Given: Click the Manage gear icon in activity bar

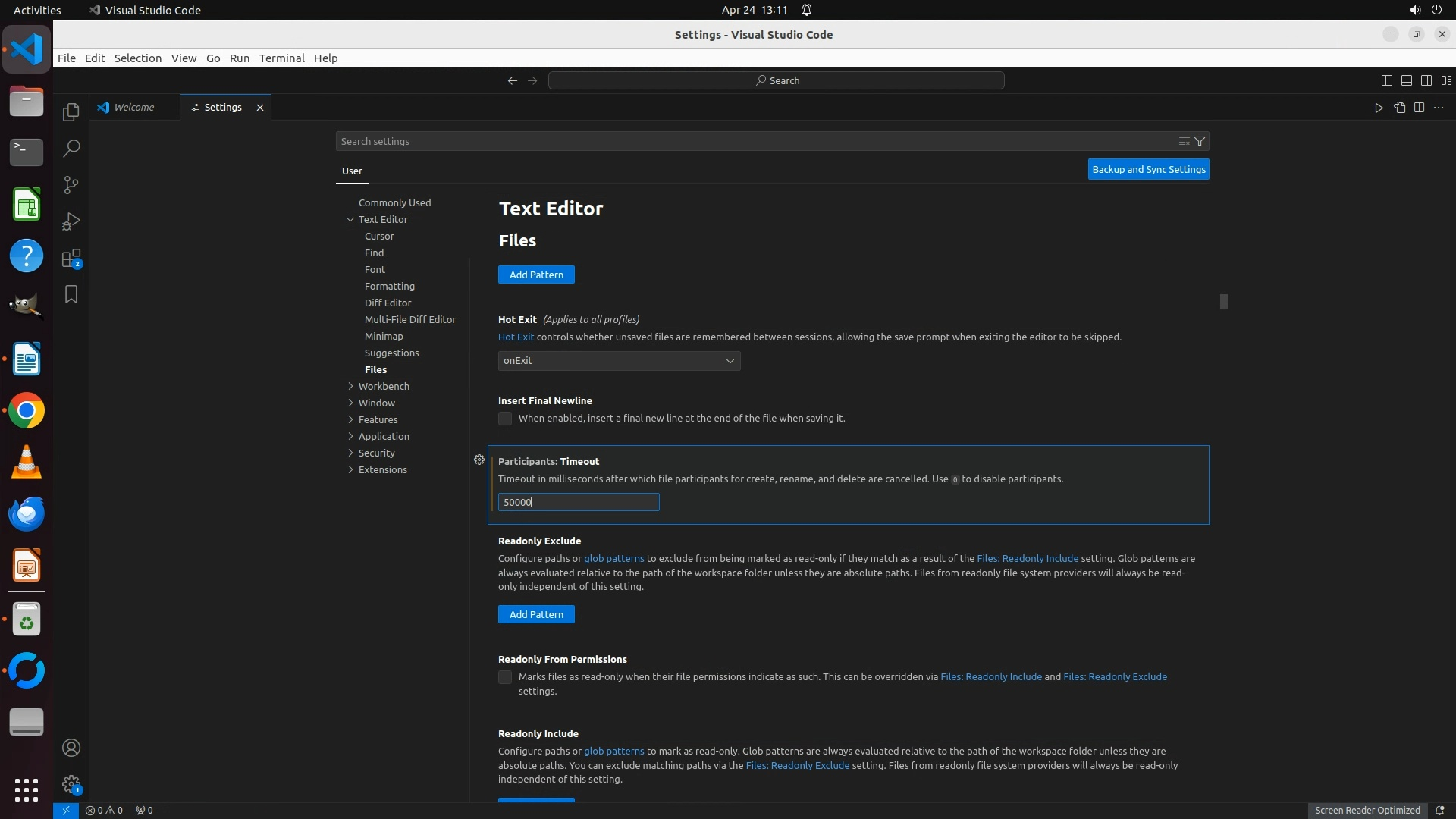Looking at the screenshot, I should (x=71, y=783).
